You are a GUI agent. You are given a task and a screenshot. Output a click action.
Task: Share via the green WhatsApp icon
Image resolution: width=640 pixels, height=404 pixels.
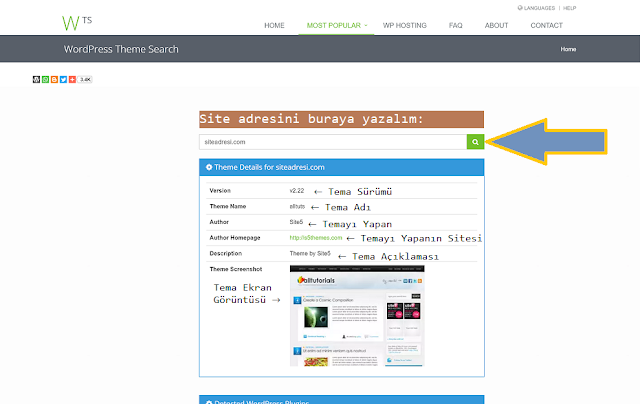click(x=45, y=80)
